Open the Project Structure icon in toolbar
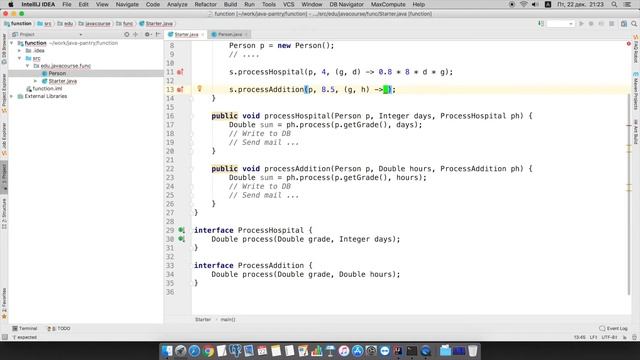Image resolution: width=640 pixels, height=360 pixels. pyautogui.click(x=624, y=24)
